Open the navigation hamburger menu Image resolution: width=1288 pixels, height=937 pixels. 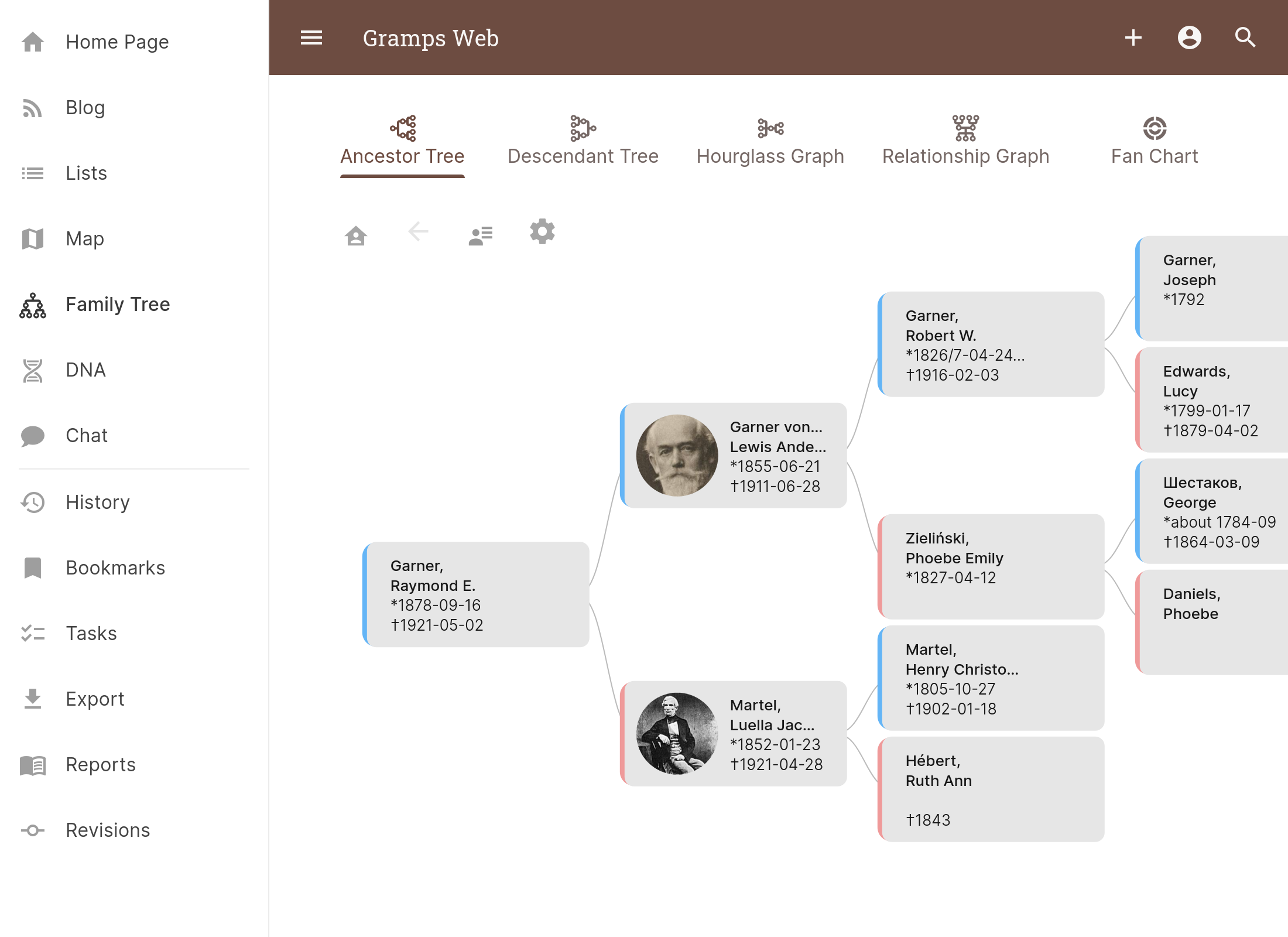(x=311, y=37)
